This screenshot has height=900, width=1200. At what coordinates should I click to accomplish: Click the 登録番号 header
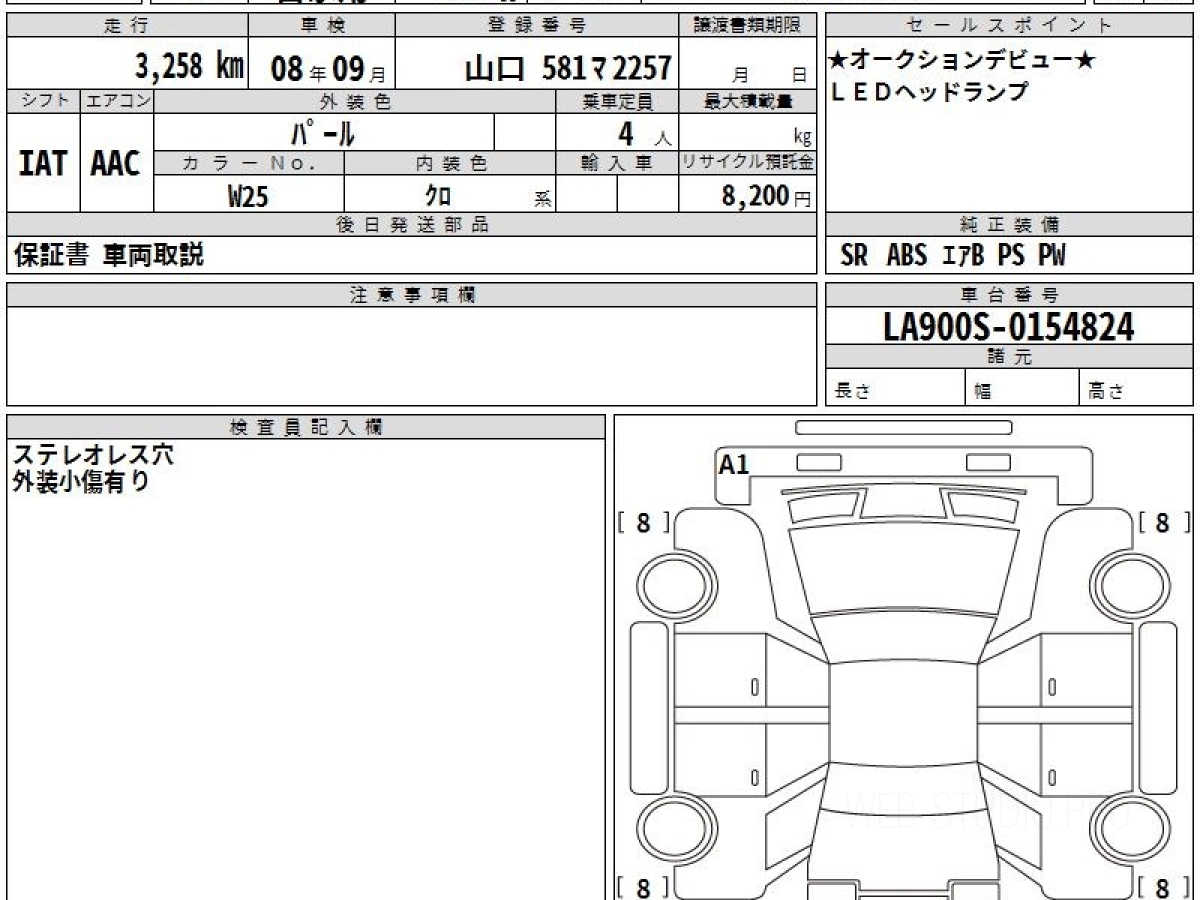[537, 26]
